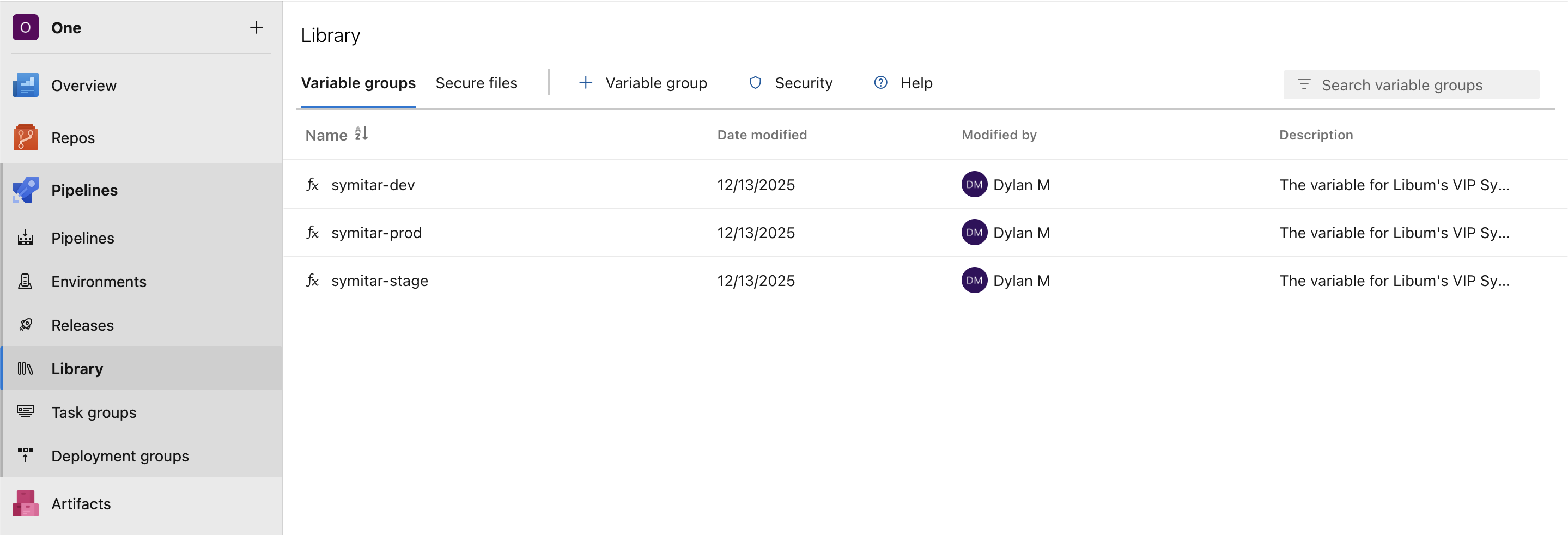Open the symitar-stage variable group
The height and width of the screenshot is (535, 1568).
(x=380, y=281)
